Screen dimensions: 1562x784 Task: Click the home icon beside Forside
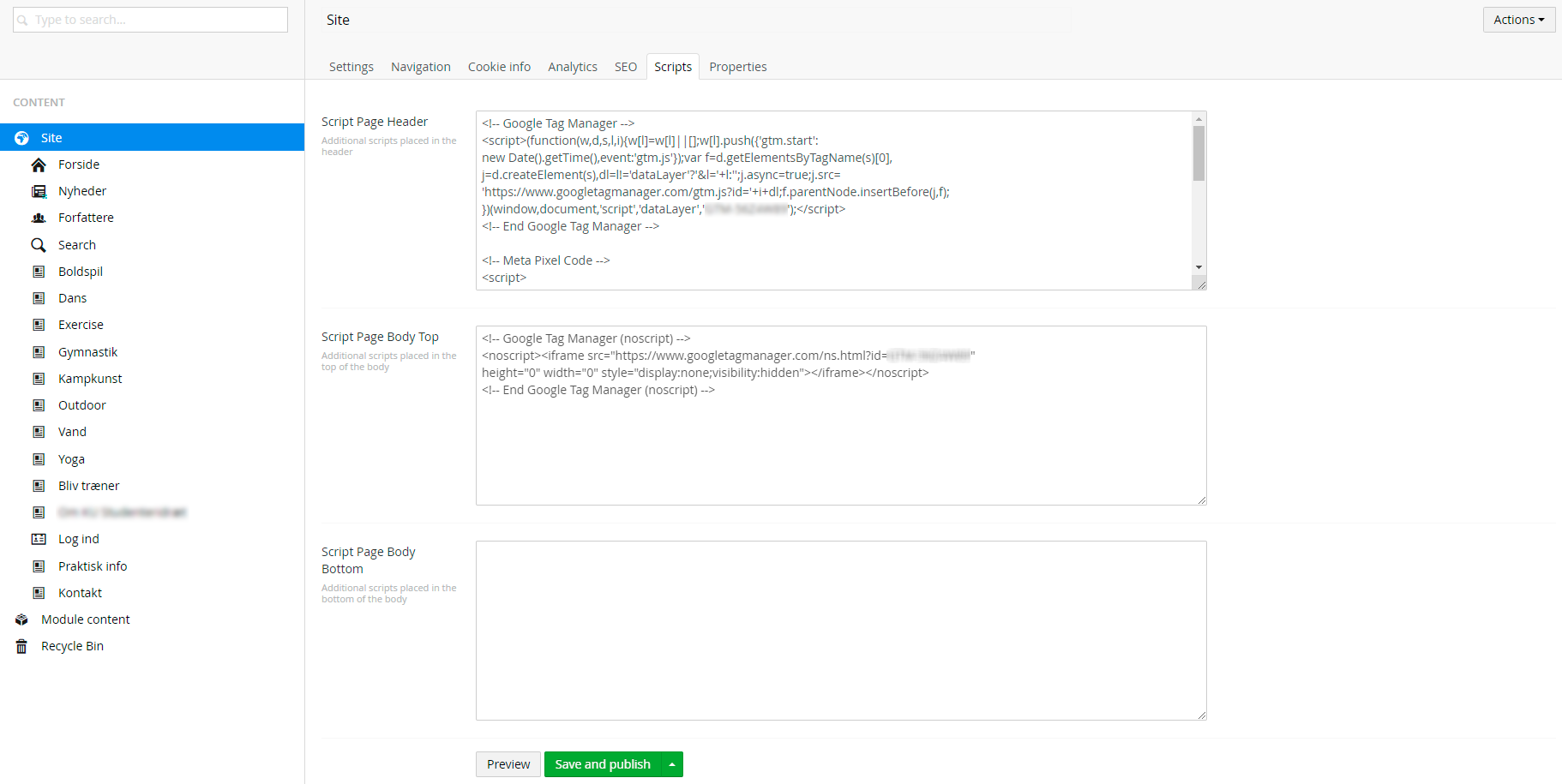(x=39, y=165)
